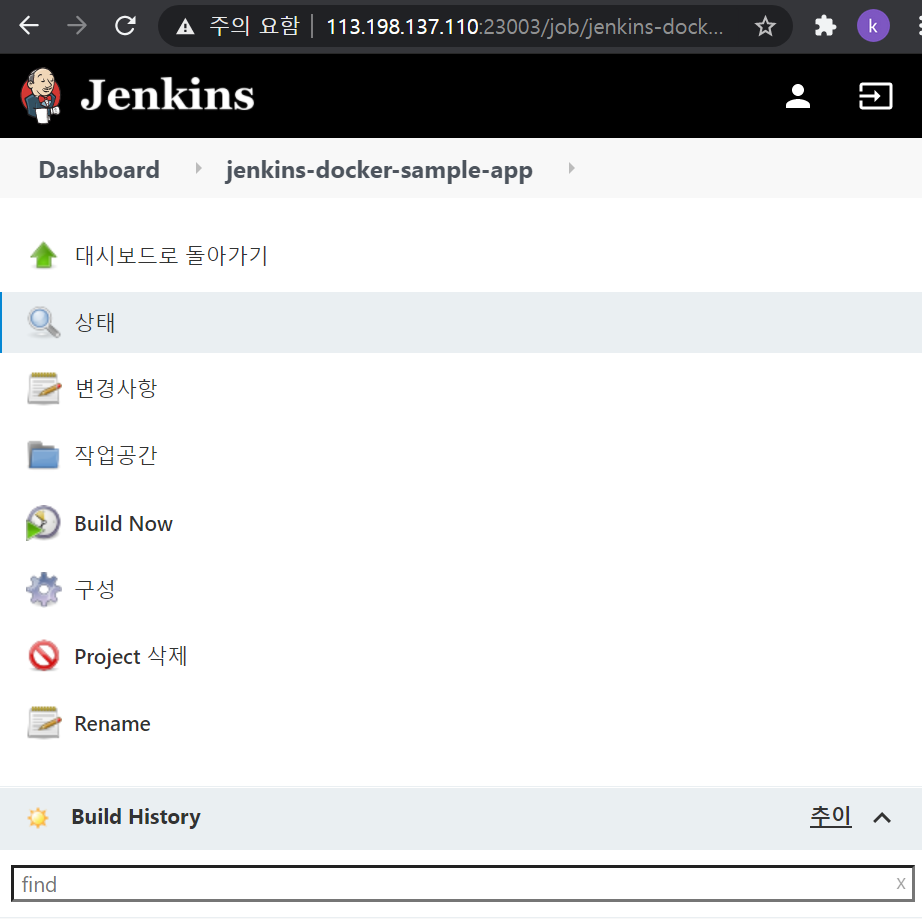Click the blue folder 작업공간 icon
This screenshot has width=922, height=919.
click(44, 455)
